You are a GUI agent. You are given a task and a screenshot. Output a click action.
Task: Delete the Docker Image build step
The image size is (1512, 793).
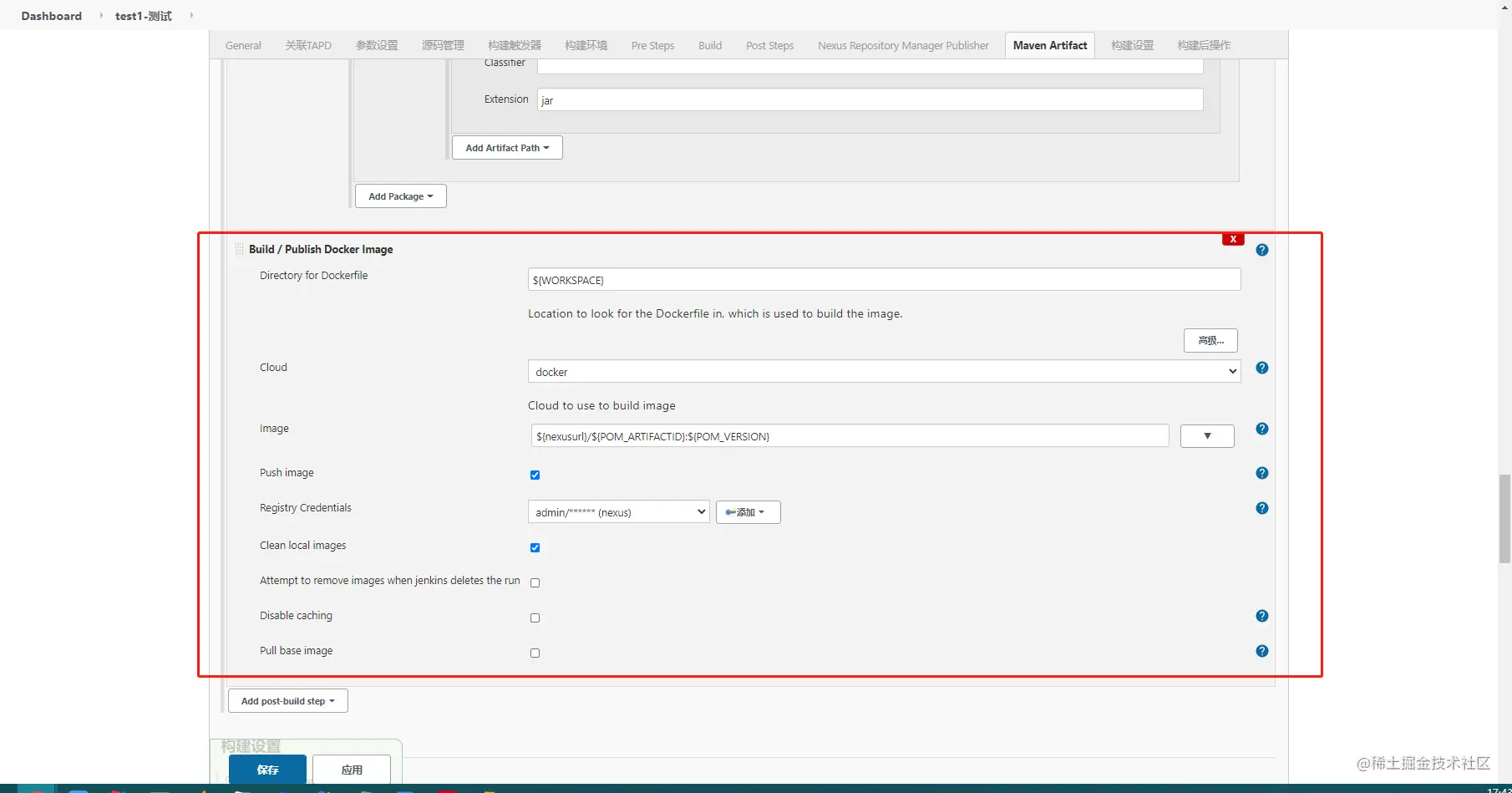(x=1233, y=239)
